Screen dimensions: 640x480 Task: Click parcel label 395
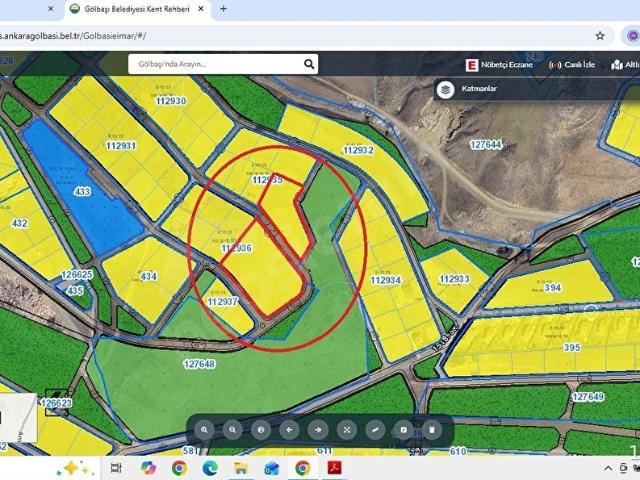tap(572, 348)
